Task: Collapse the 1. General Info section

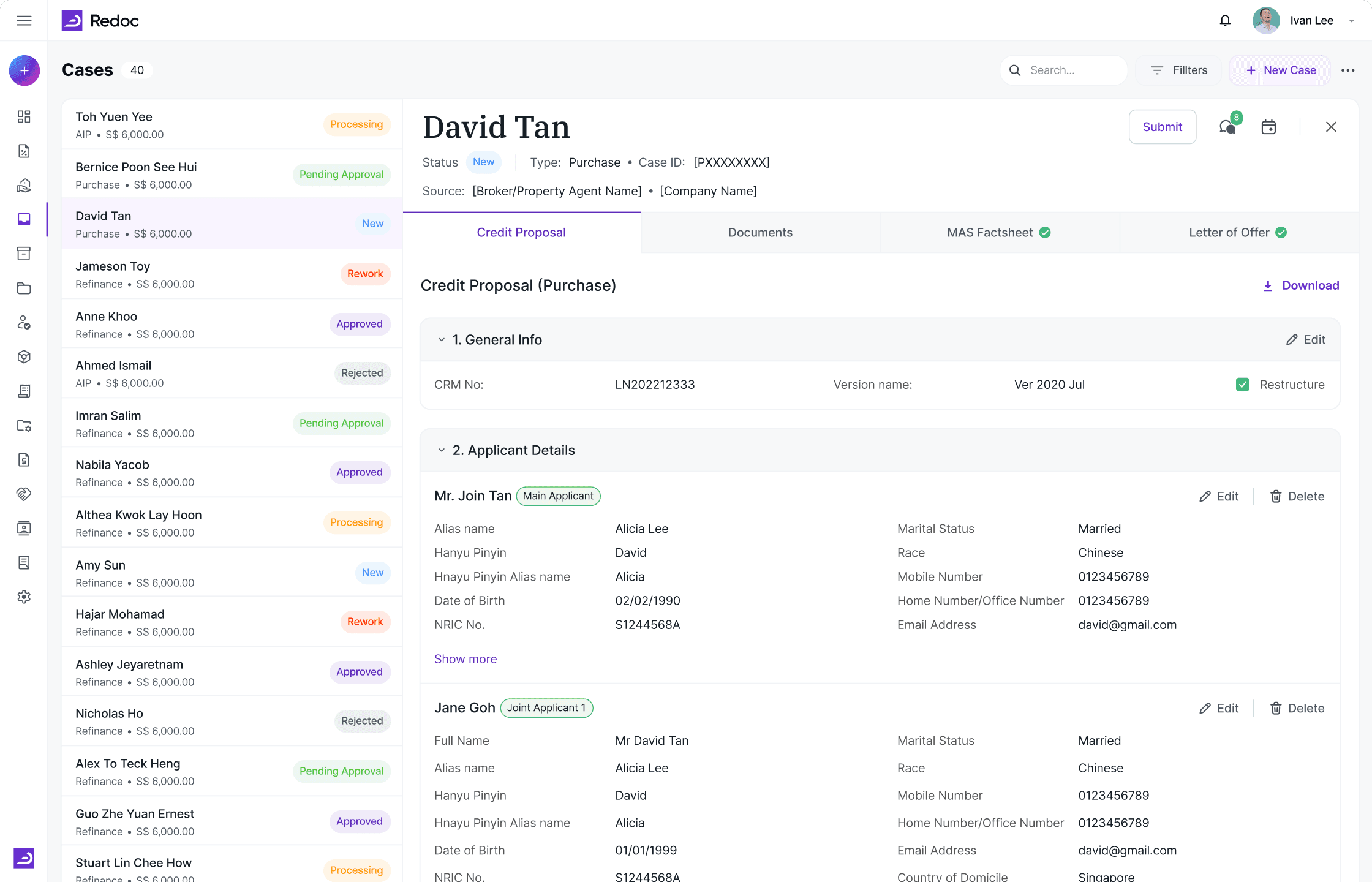Action: click(441, 339)
